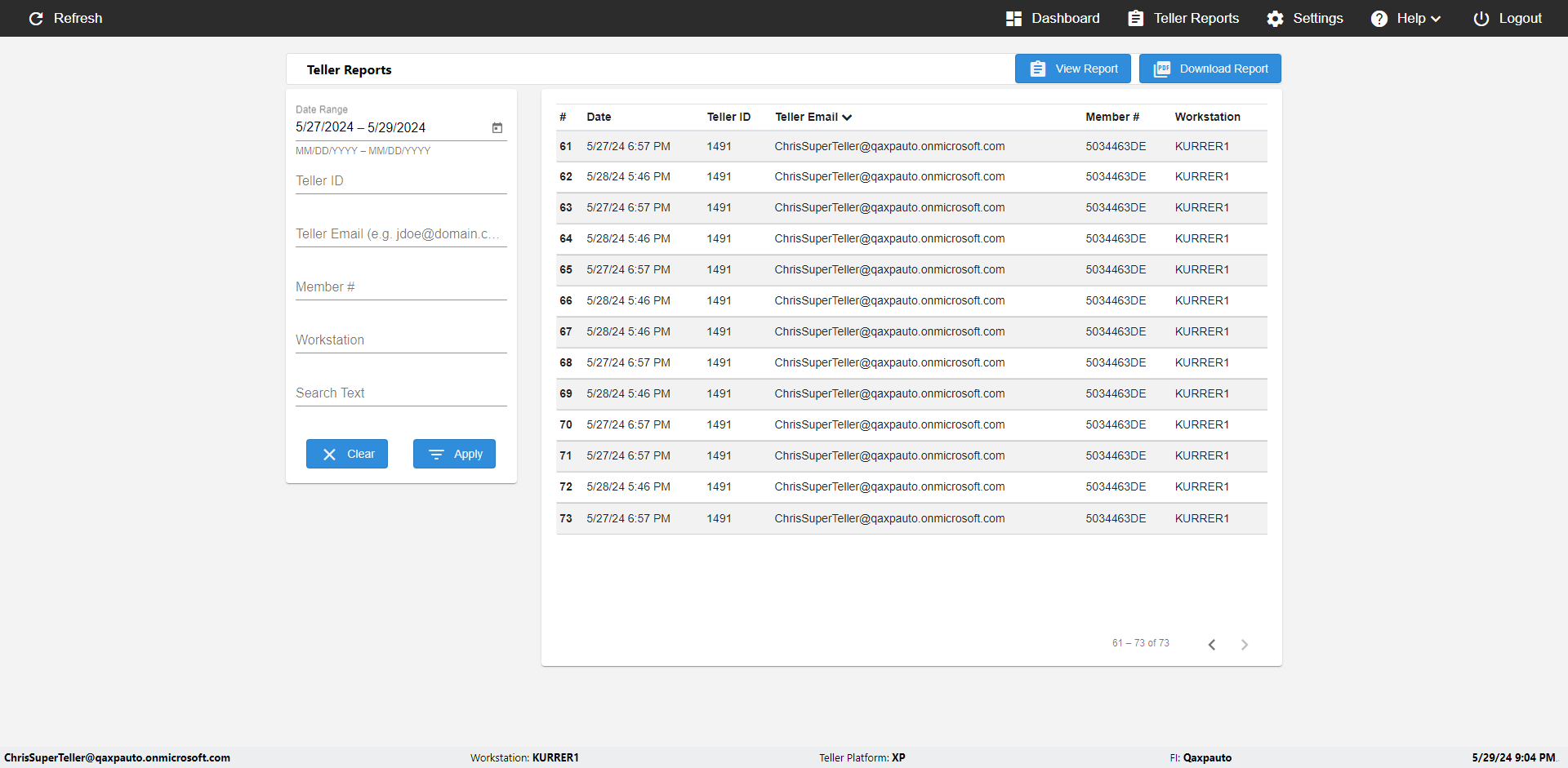
Task: Click the Teller Reports clipboard icon in the top bar
Action: (x=1136, y=19)
